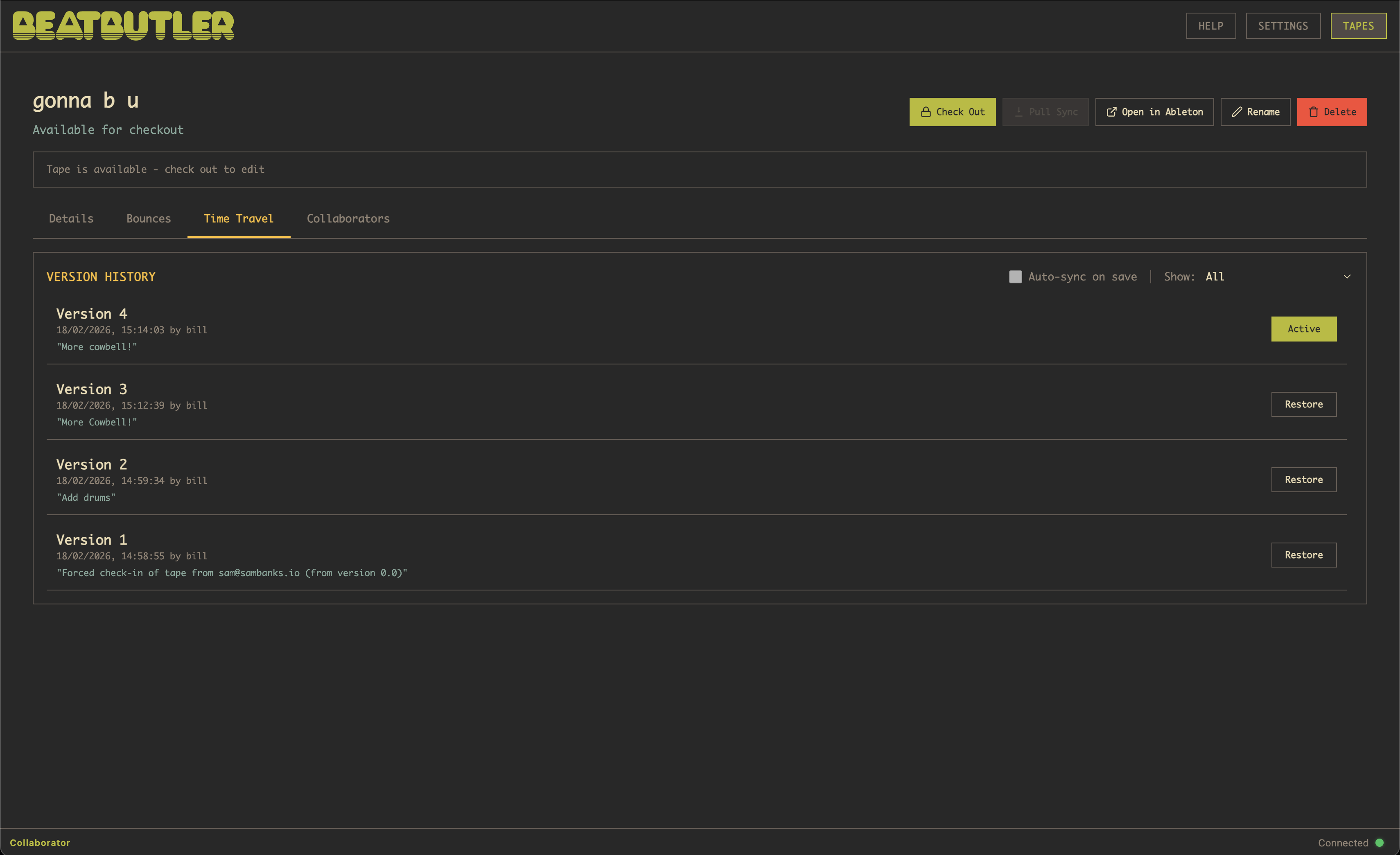1400x855 pixels.
Task: Open the Settings page
Action: 1283,26
